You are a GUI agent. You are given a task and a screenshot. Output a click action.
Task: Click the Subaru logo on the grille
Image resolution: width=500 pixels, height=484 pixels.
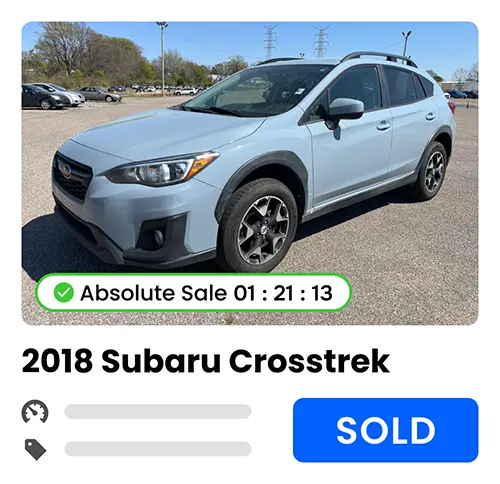pos(67,170)
